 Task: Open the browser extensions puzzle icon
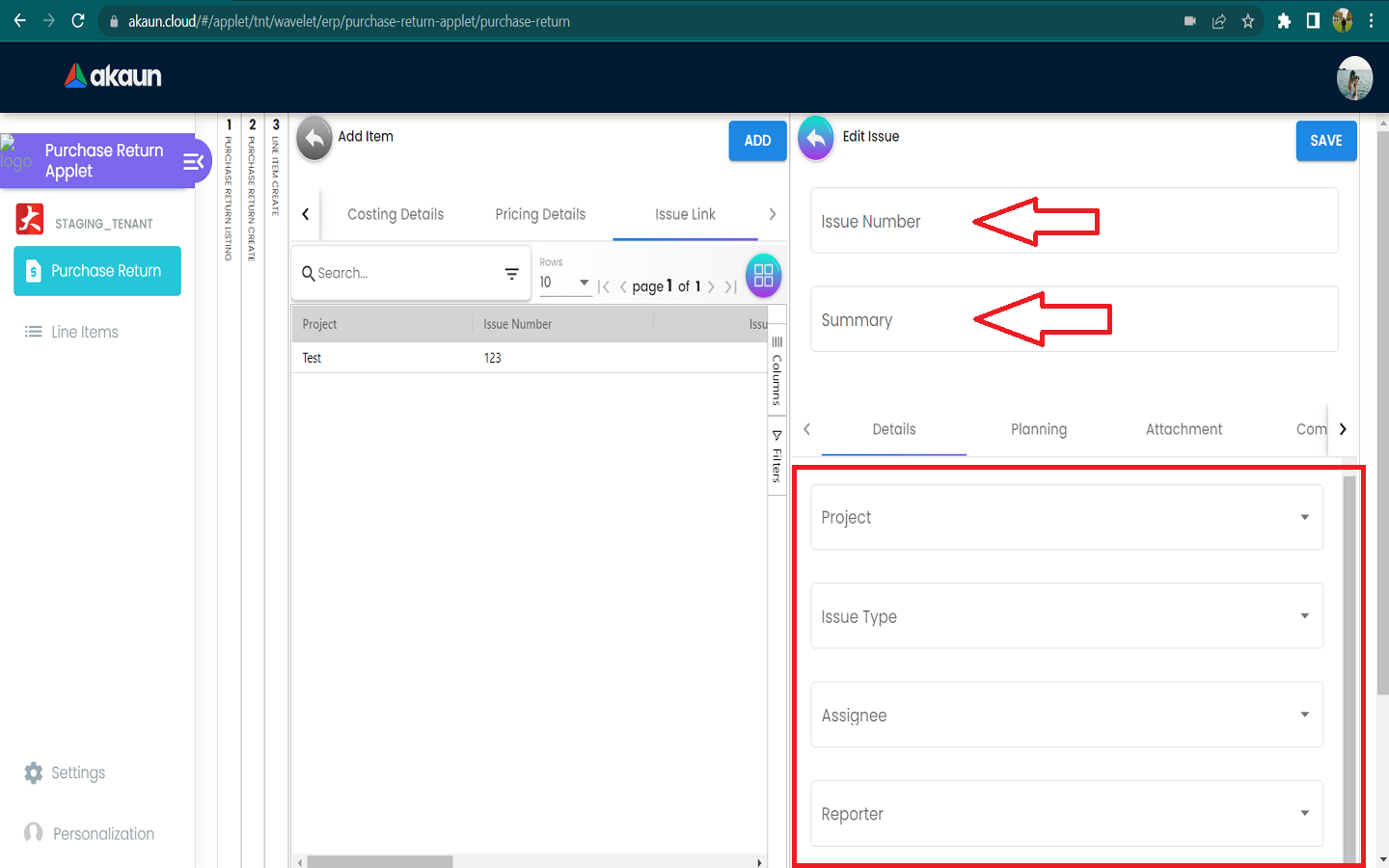coord(1284,21)
